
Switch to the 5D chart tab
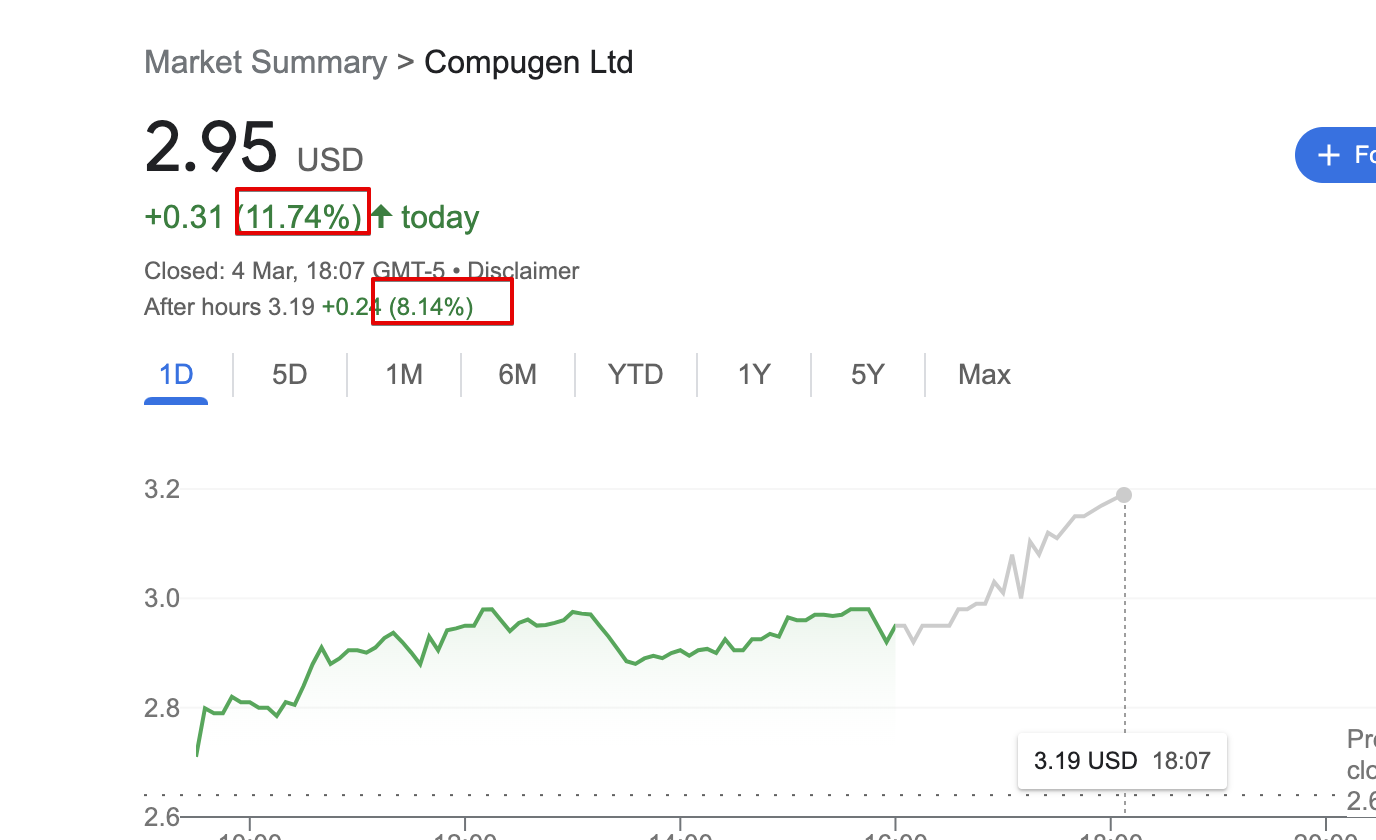289,375
